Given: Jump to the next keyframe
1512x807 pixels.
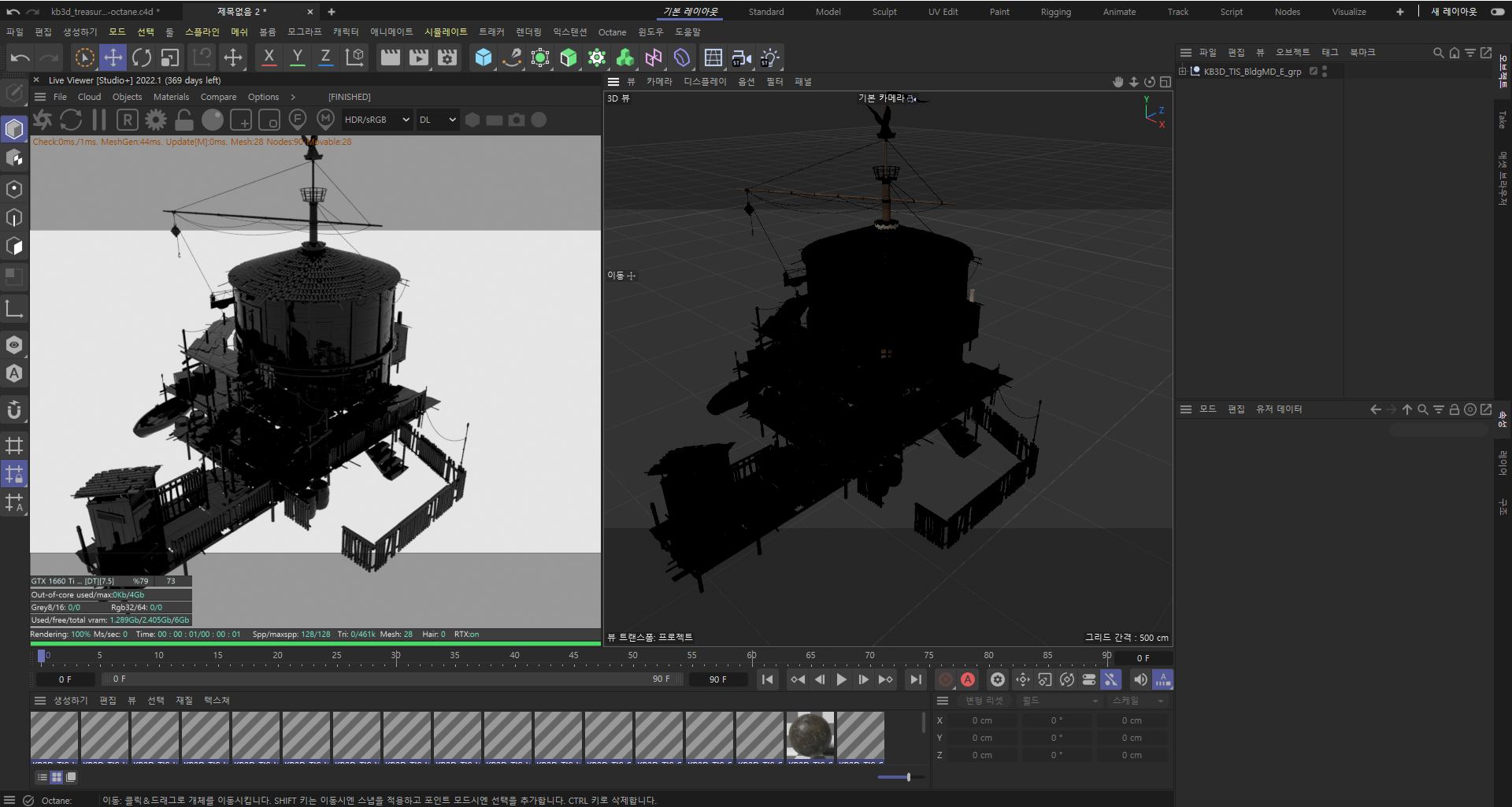Looking at the screenshot, I should pos(886,679).
